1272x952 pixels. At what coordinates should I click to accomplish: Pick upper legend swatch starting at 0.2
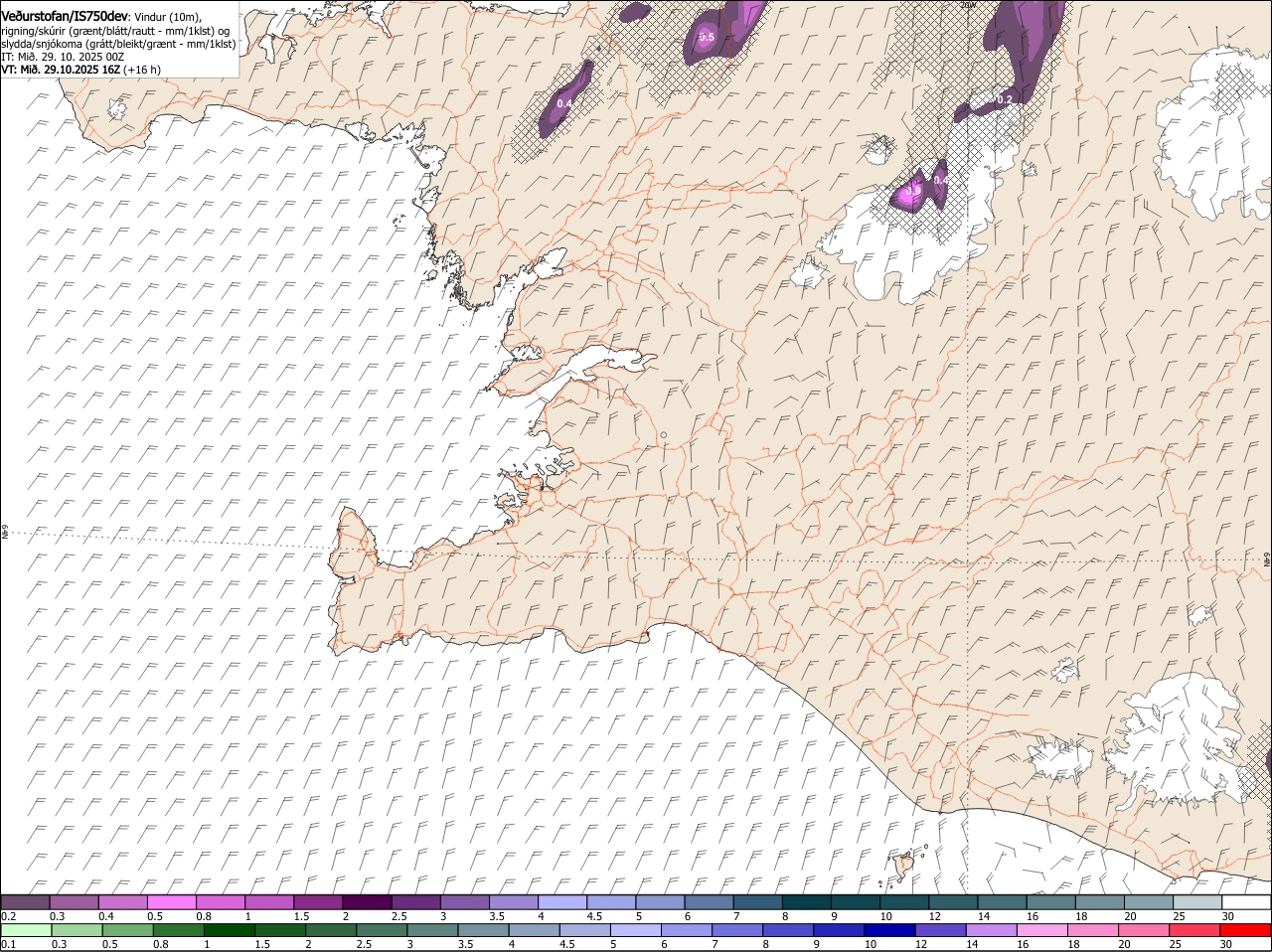pos(26,902)
